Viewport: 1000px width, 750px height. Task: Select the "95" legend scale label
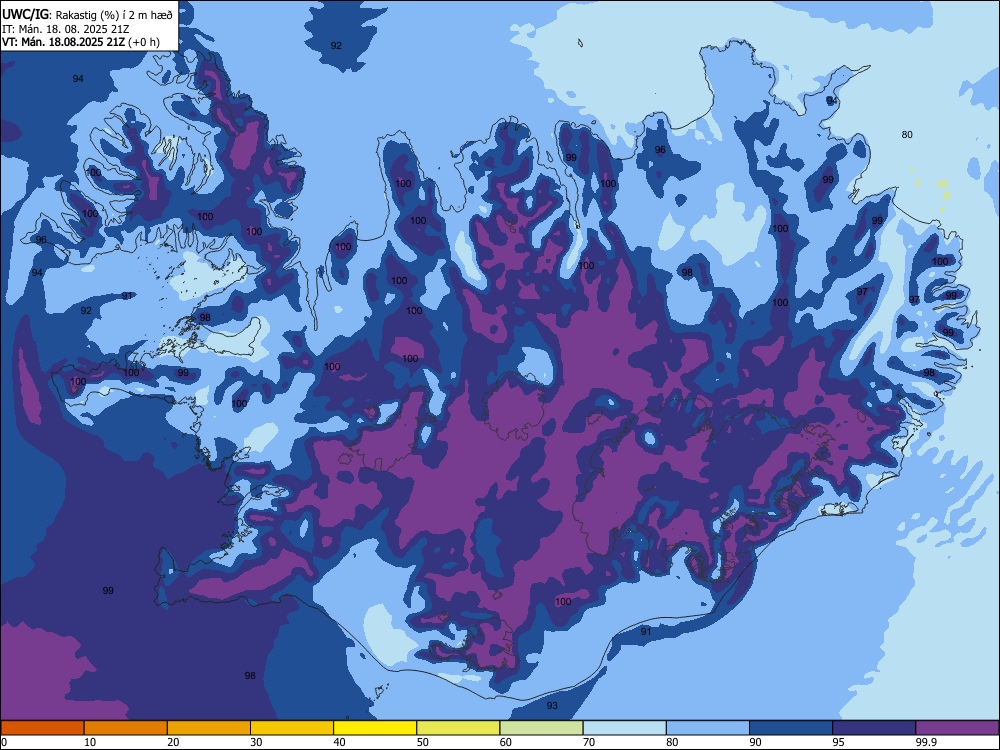(839, 742)
